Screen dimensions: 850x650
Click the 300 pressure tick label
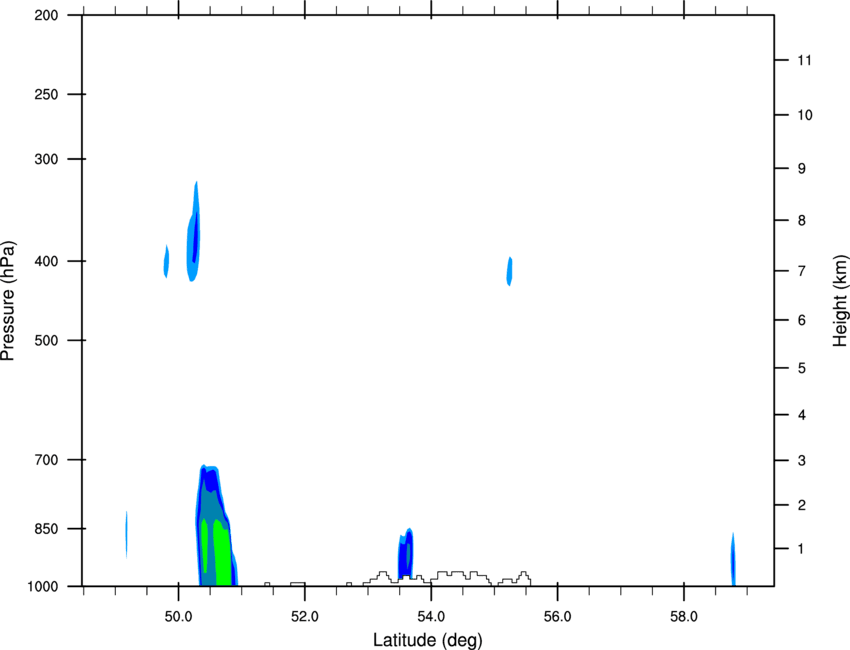[47, 159]
